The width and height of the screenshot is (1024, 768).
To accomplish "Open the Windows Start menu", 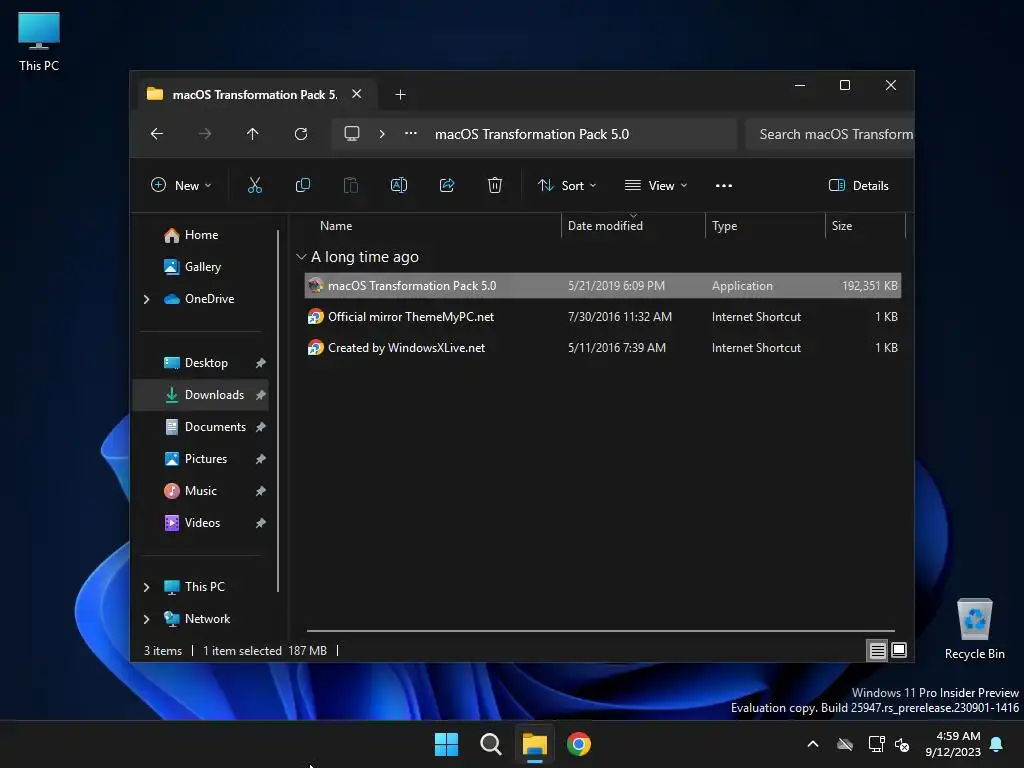I will click(447, 744).
